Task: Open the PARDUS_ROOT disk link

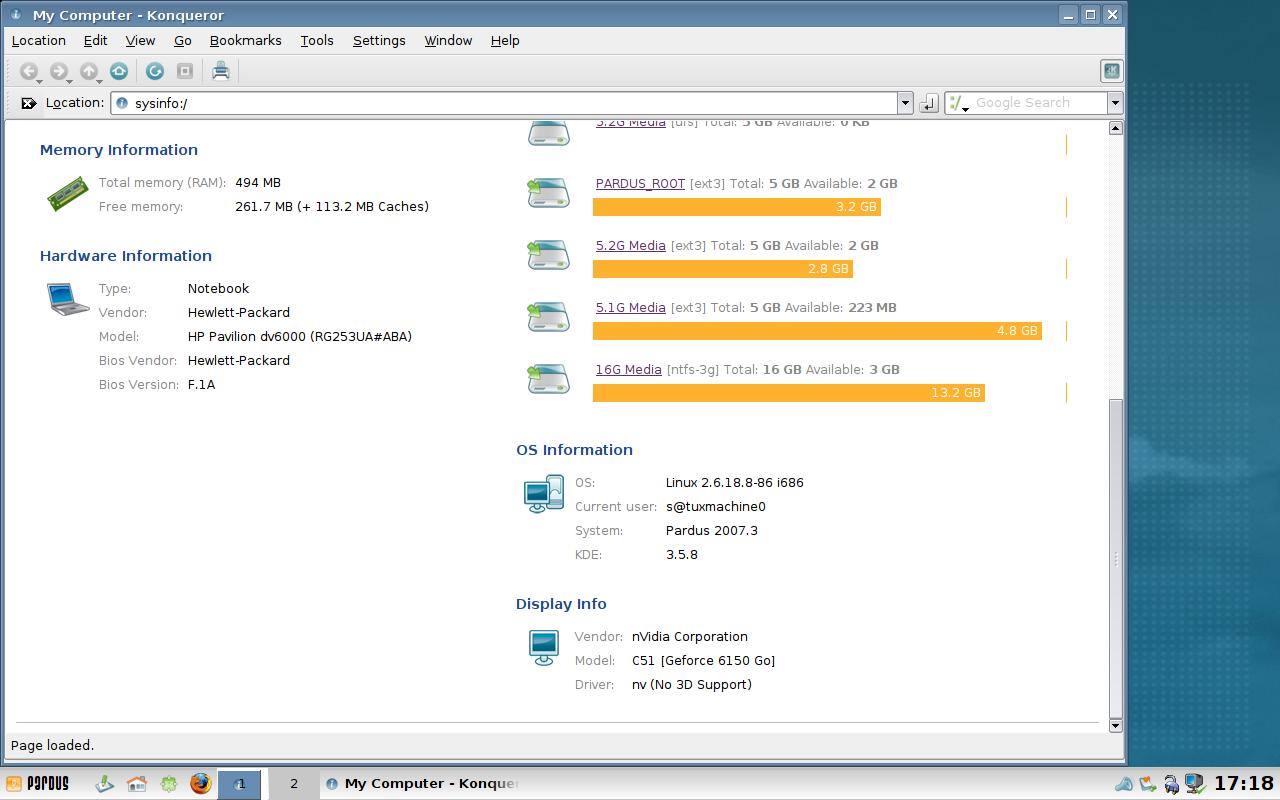Action: click(640, 184)
